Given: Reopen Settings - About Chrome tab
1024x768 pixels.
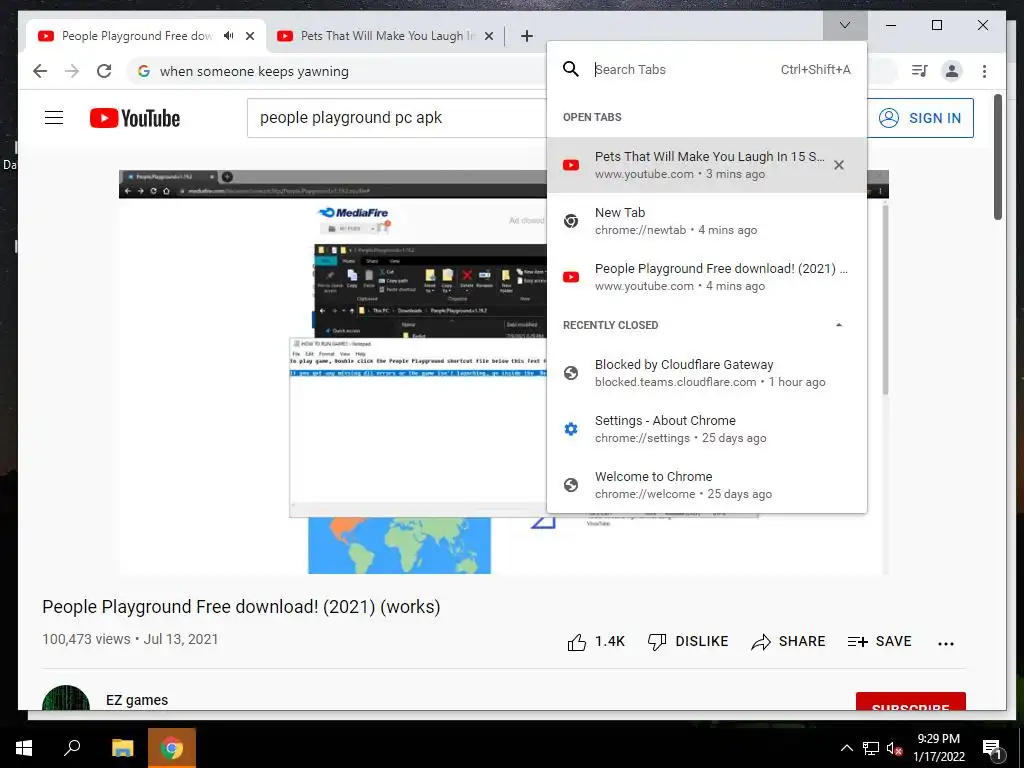Looking at the screenshot, I should [x=707, y=429].
